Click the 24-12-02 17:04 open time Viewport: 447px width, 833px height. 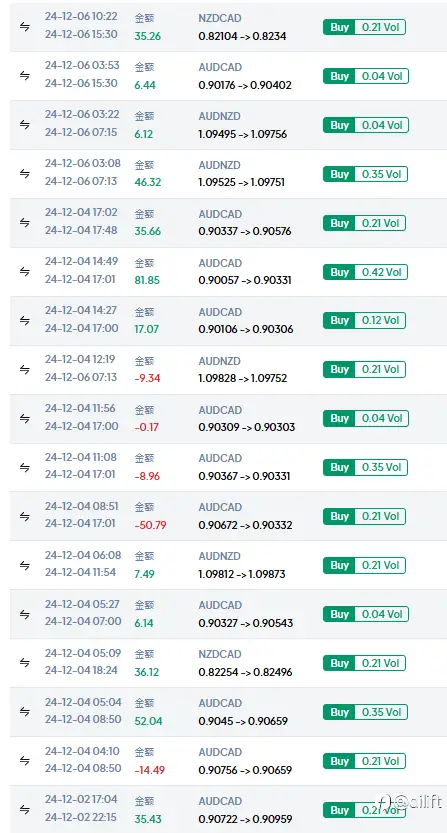[81, 799]
